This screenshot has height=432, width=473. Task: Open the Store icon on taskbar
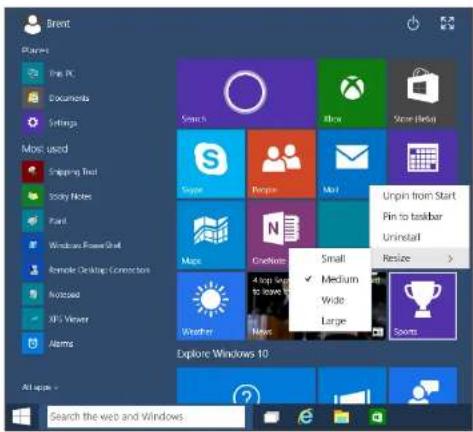click(377, 417)
